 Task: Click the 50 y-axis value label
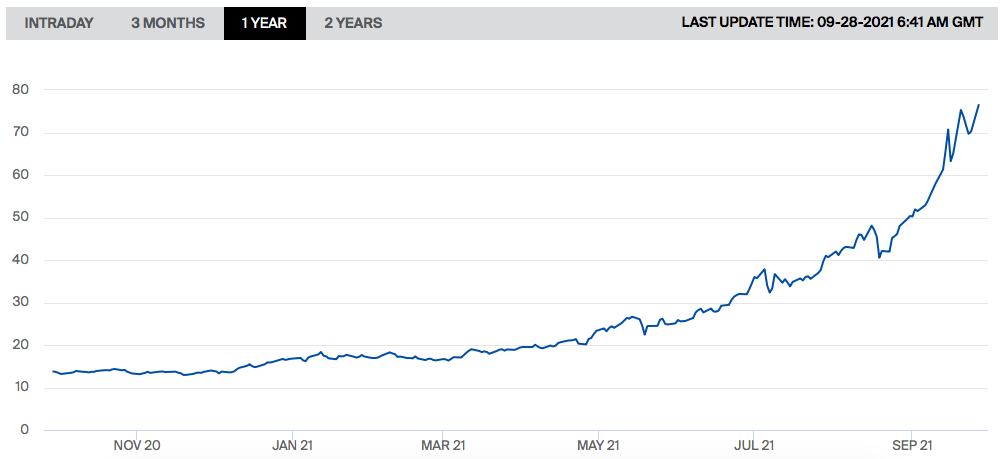point(21,218)
